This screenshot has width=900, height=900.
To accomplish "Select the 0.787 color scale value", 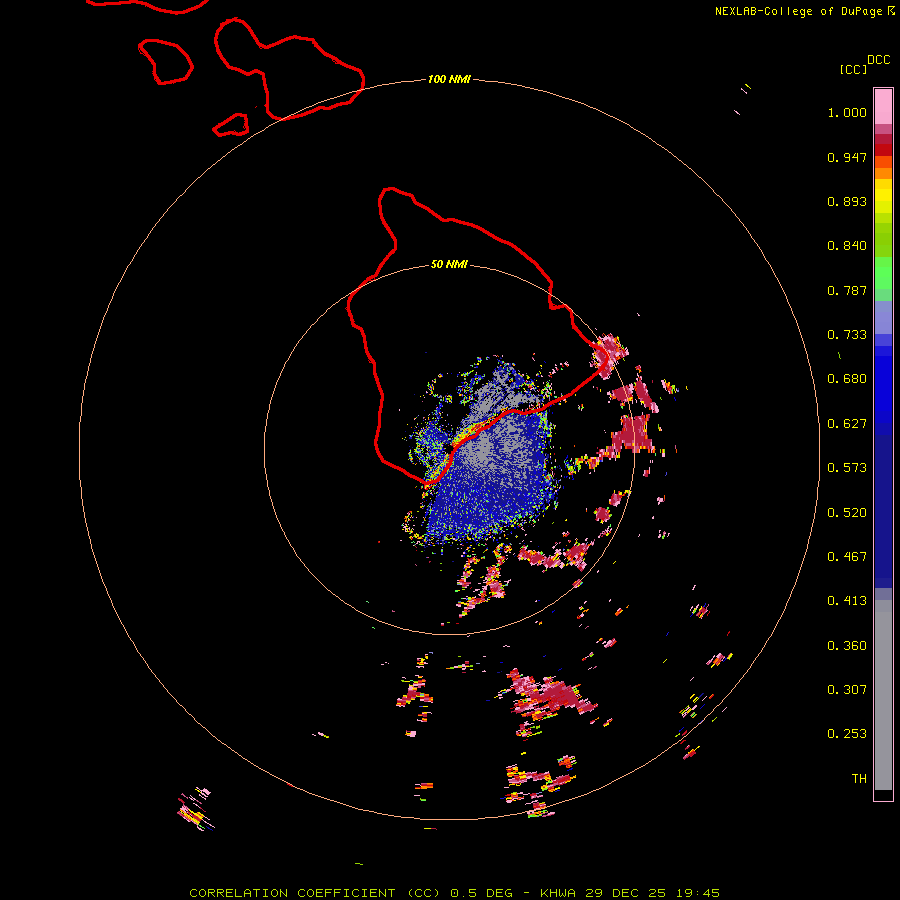I will 847,290.
